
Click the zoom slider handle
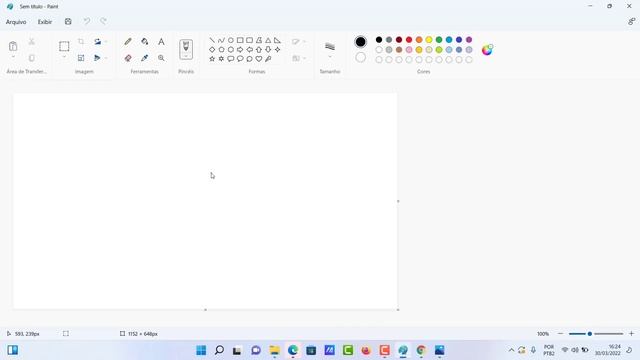(590, 334)
